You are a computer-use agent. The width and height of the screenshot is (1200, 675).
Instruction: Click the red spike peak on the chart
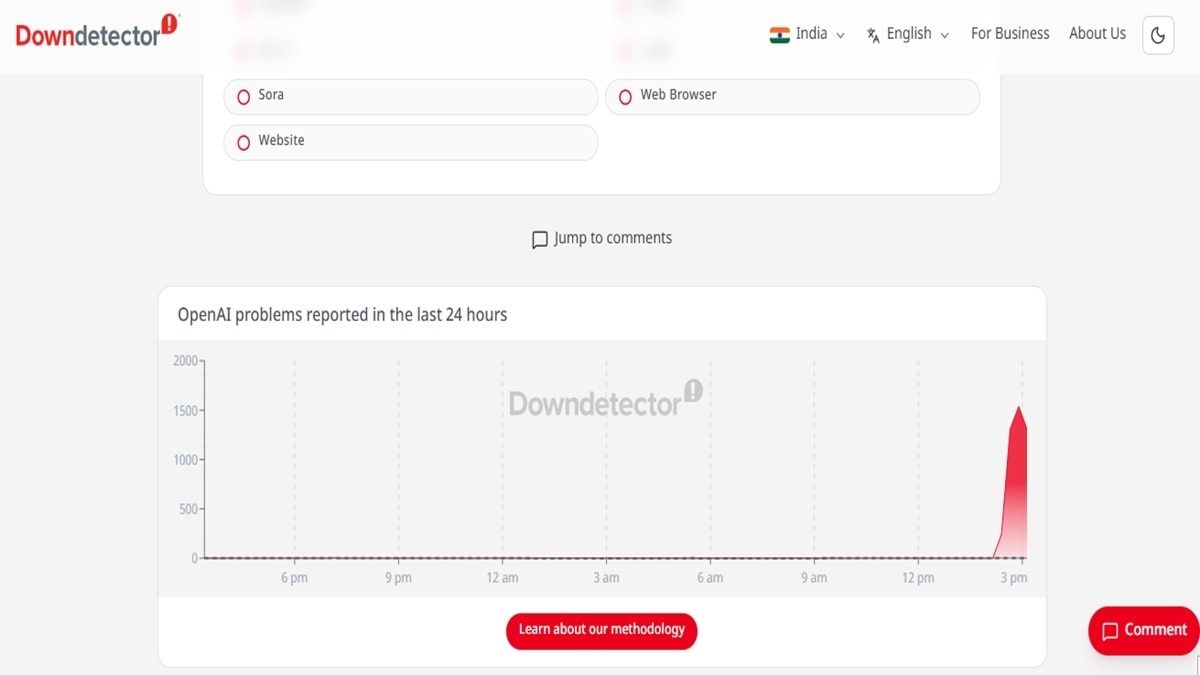click(x=1018, y=407)
